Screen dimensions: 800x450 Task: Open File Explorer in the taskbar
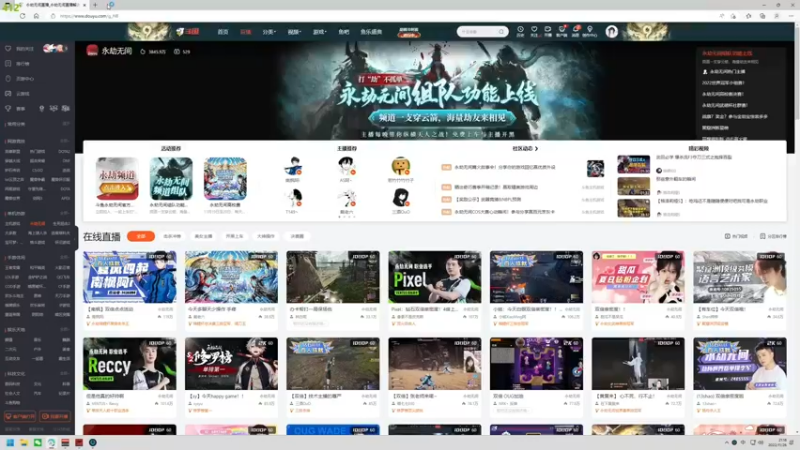click(24, 442)
